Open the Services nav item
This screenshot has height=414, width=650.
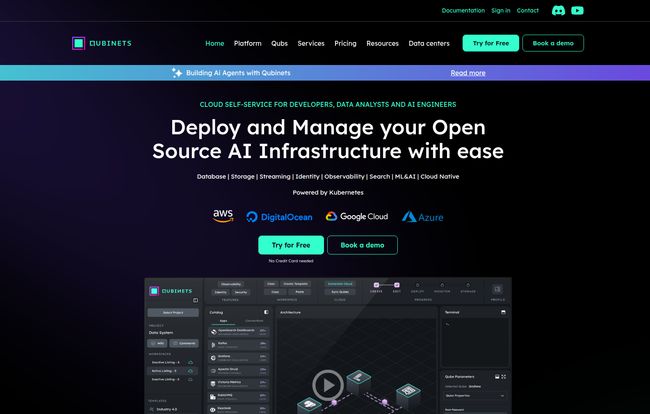click(311, 43)
